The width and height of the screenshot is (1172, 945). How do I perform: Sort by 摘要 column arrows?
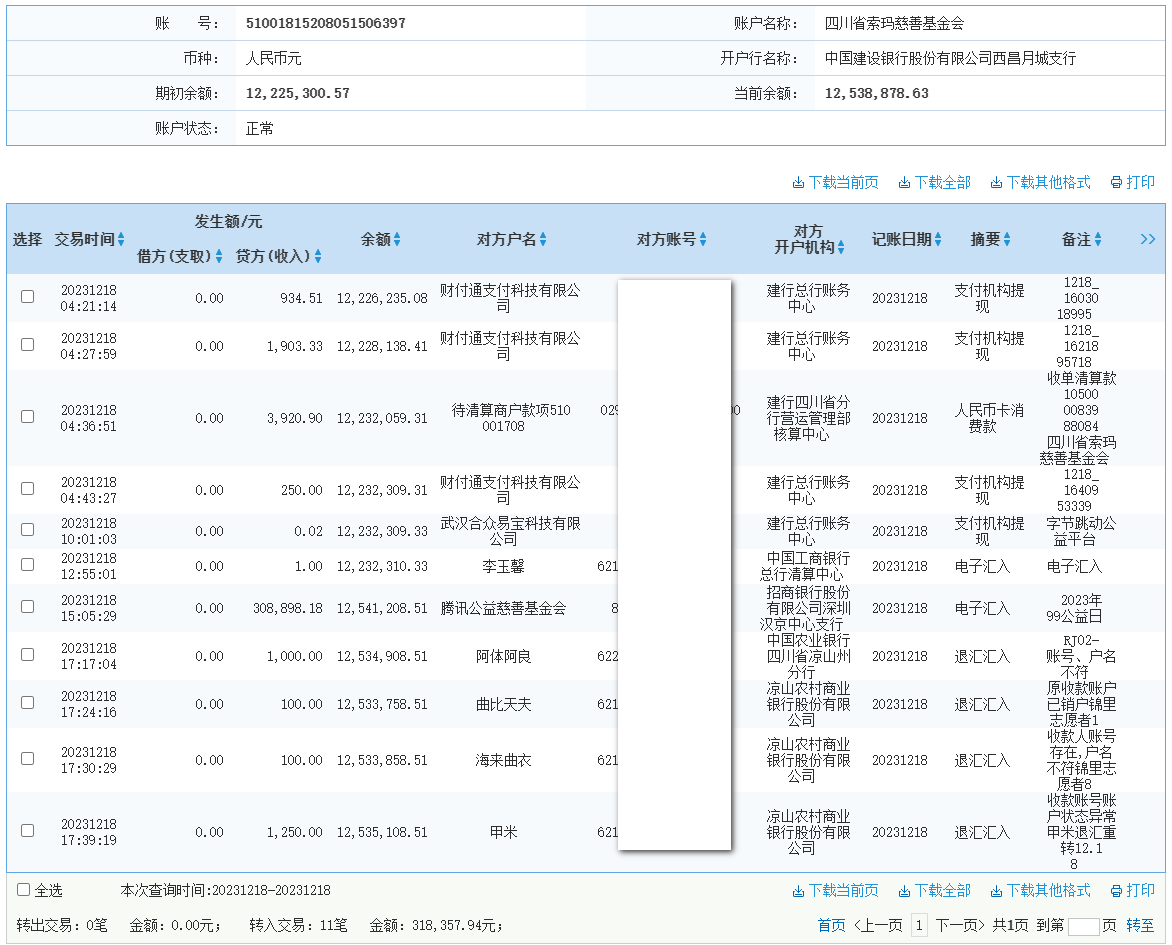click(1007, 239)
